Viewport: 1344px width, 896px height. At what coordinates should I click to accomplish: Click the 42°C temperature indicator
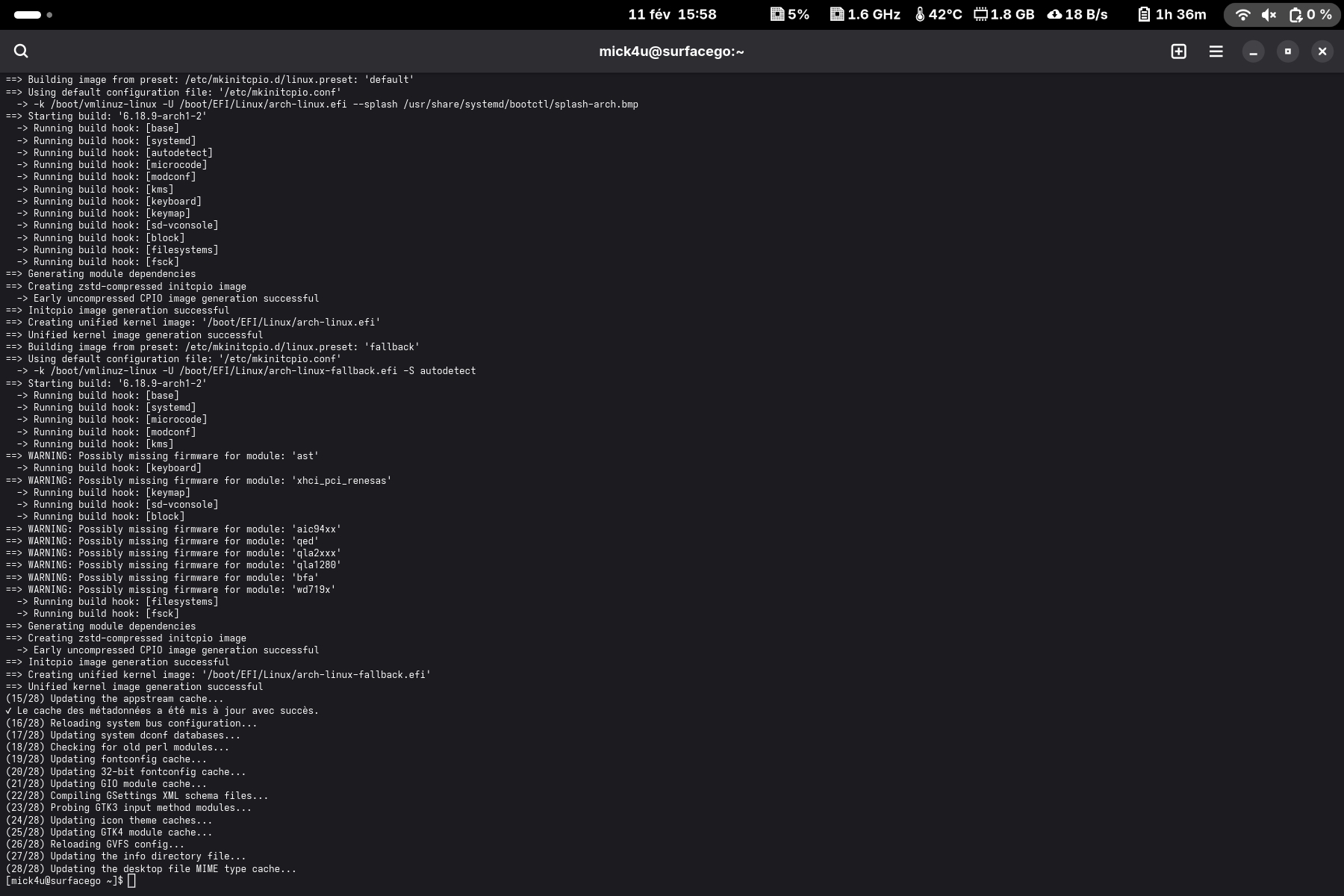939,14
